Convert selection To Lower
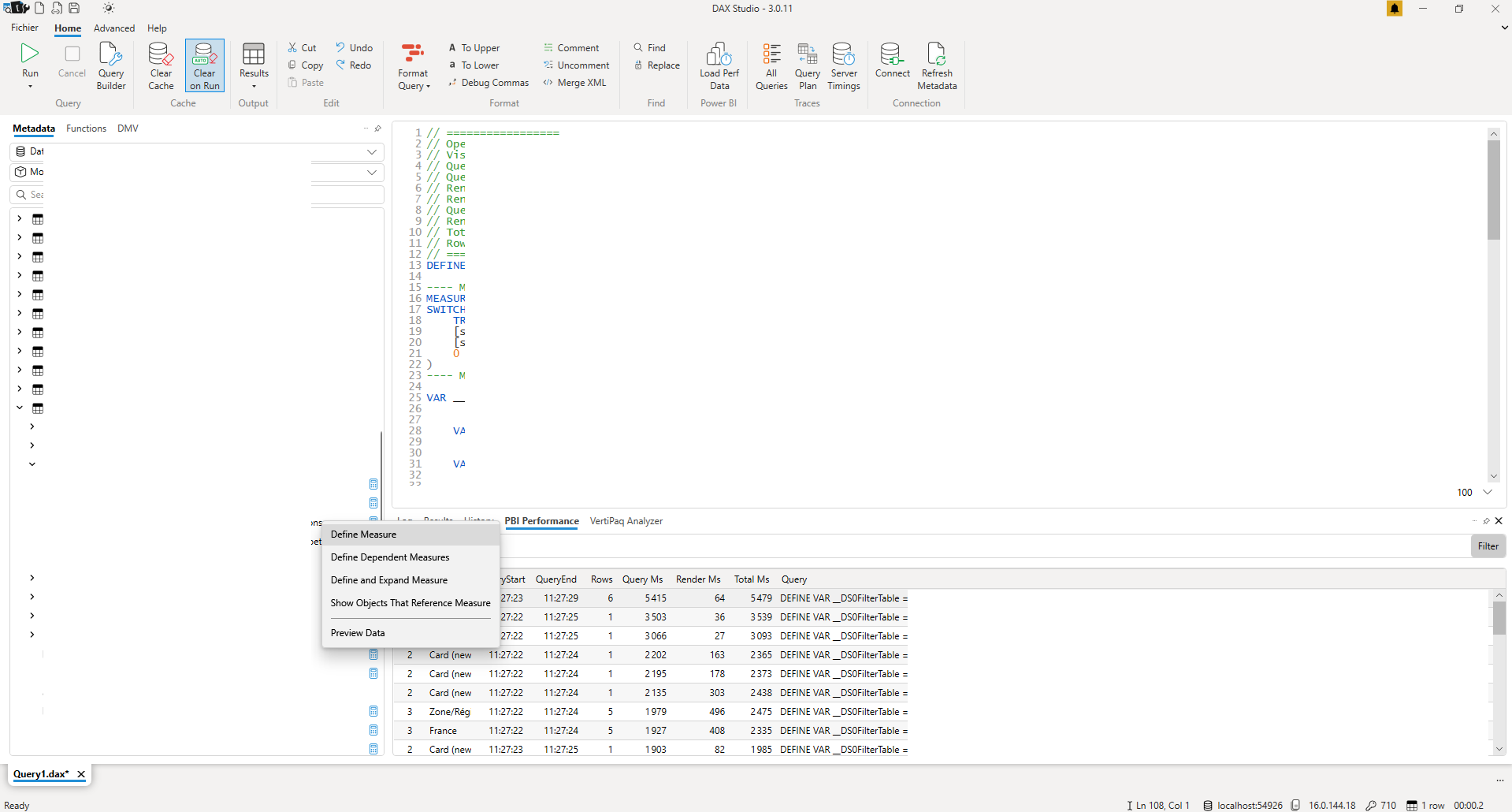1512x812 pixels. 474,65
